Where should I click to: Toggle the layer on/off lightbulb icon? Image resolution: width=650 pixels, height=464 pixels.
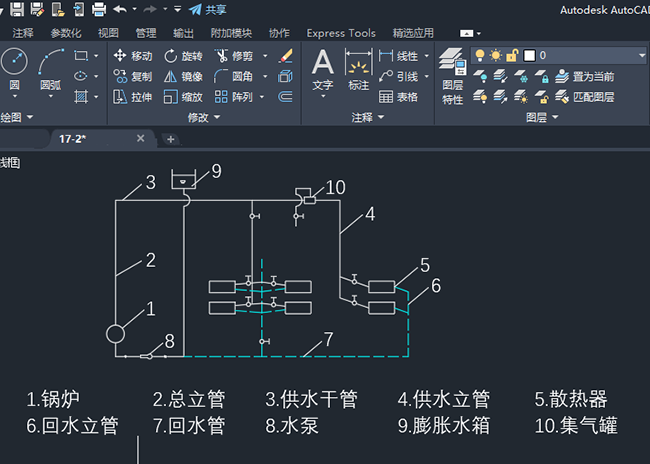coord(480,55)
